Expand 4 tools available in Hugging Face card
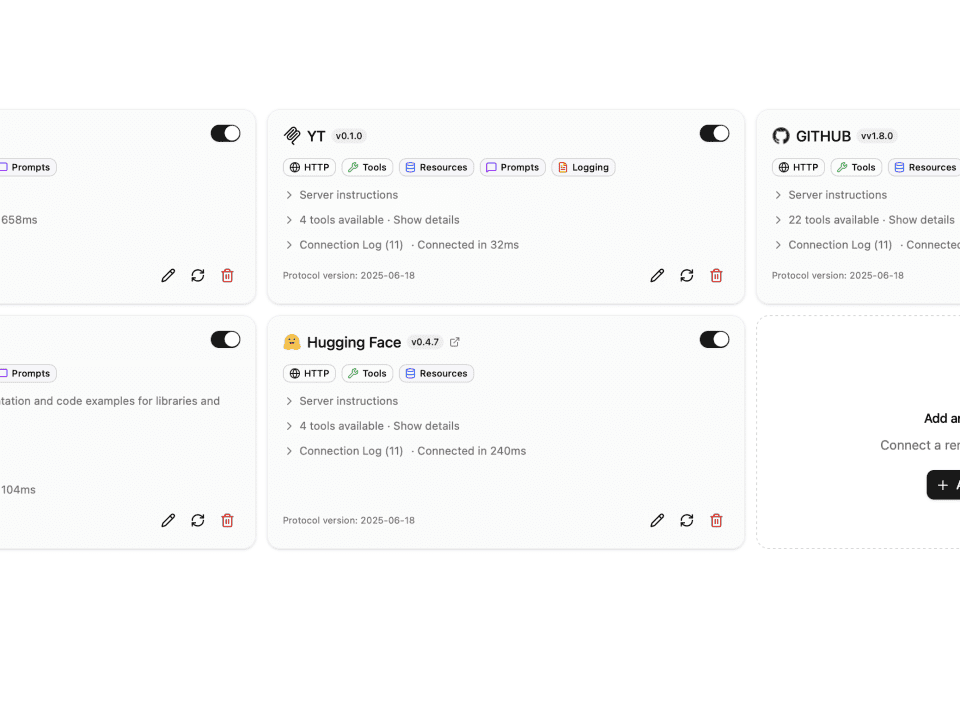960x720 pixels. click(x=372, y=426)
